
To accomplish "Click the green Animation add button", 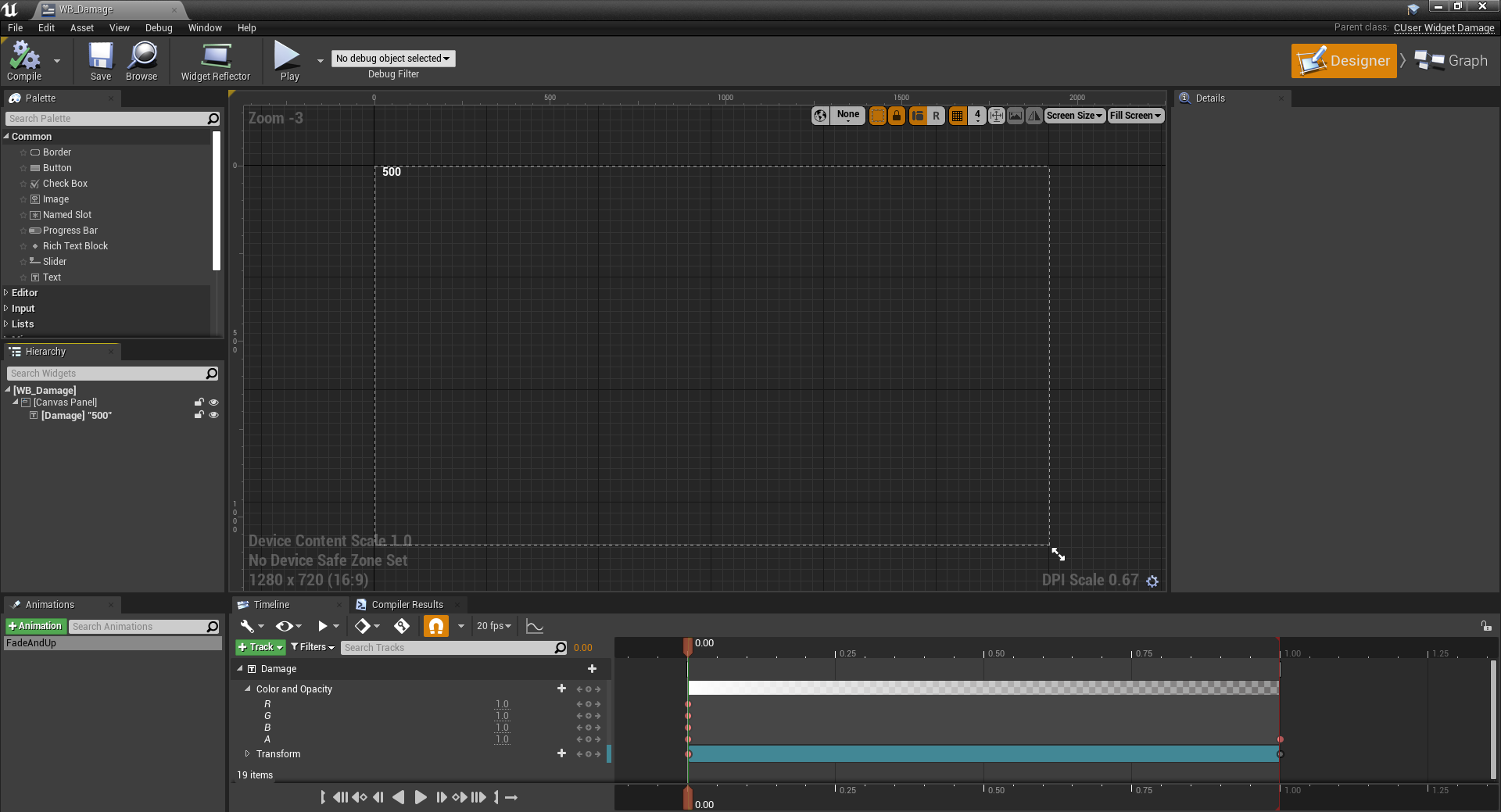I will (35, 626).
